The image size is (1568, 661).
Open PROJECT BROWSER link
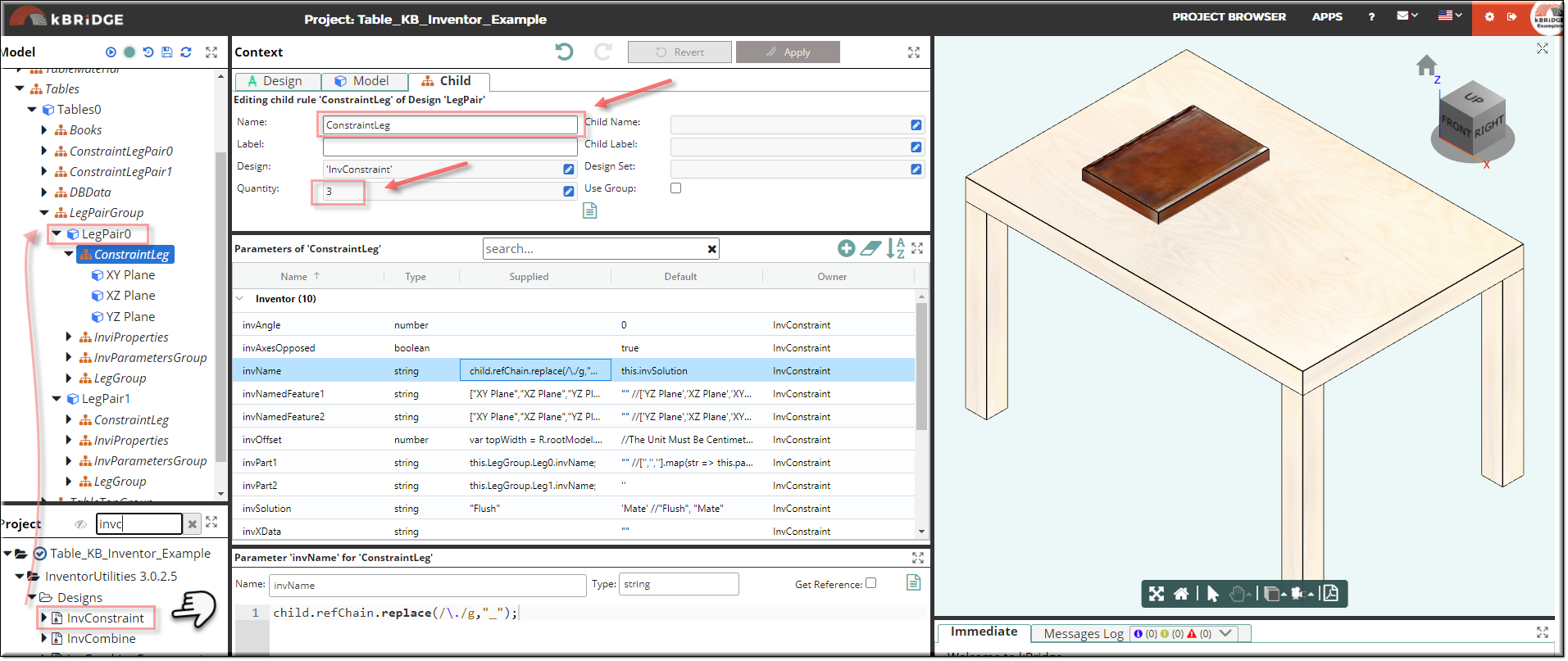click(x=1229, y=16)
